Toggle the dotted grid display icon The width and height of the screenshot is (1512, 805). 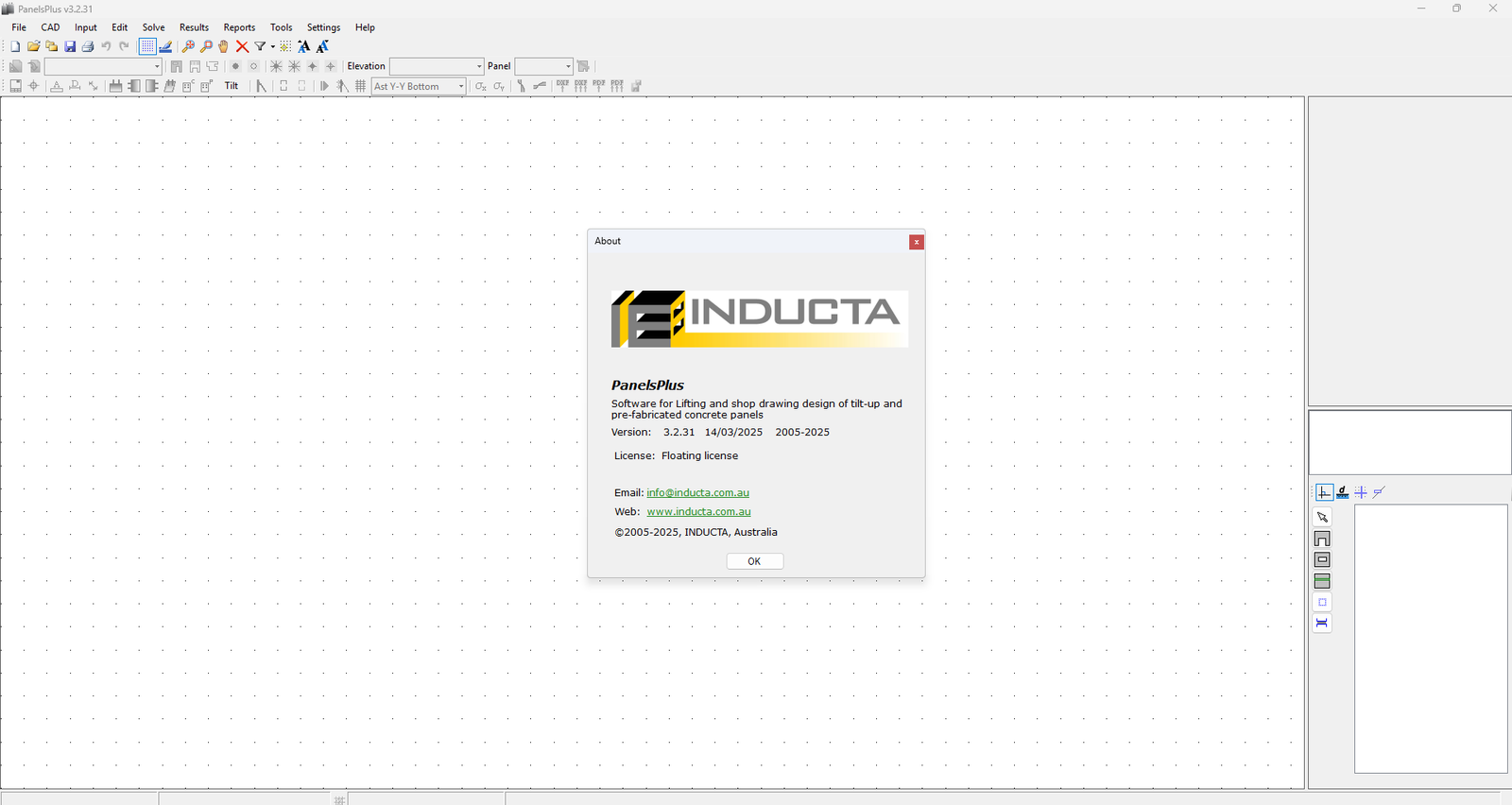click(x=147, y=46)
